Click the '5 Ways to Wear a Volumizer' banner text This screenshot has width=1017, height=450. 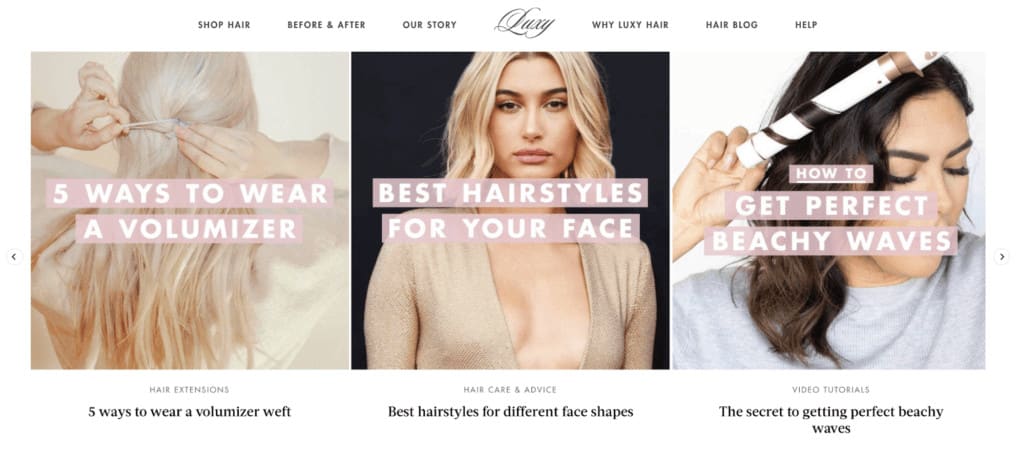tap(190, 211)
